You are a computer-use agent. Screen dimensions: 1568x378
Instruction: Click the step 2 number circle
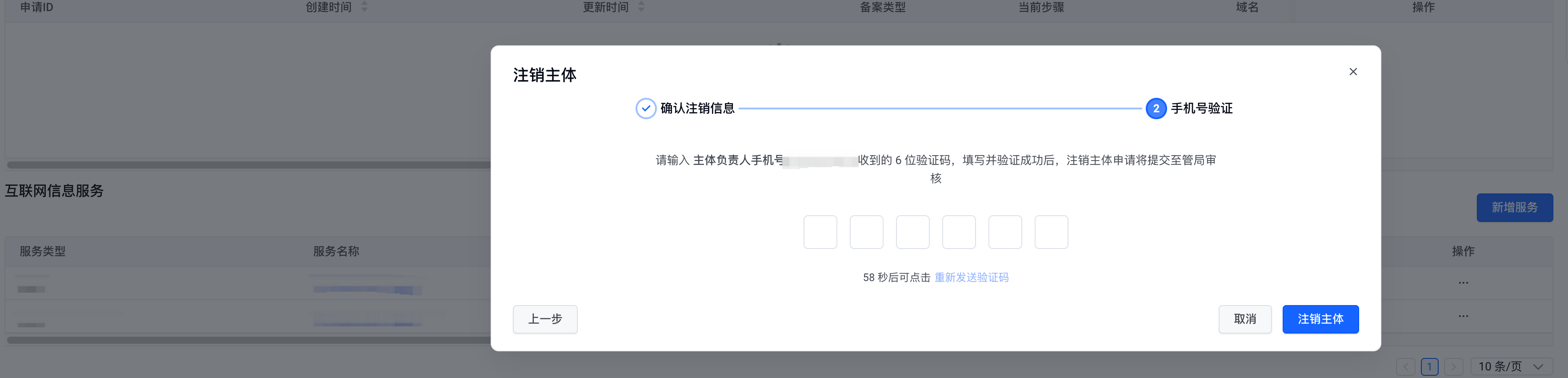pyautogui.click(x=1155, y=109)
